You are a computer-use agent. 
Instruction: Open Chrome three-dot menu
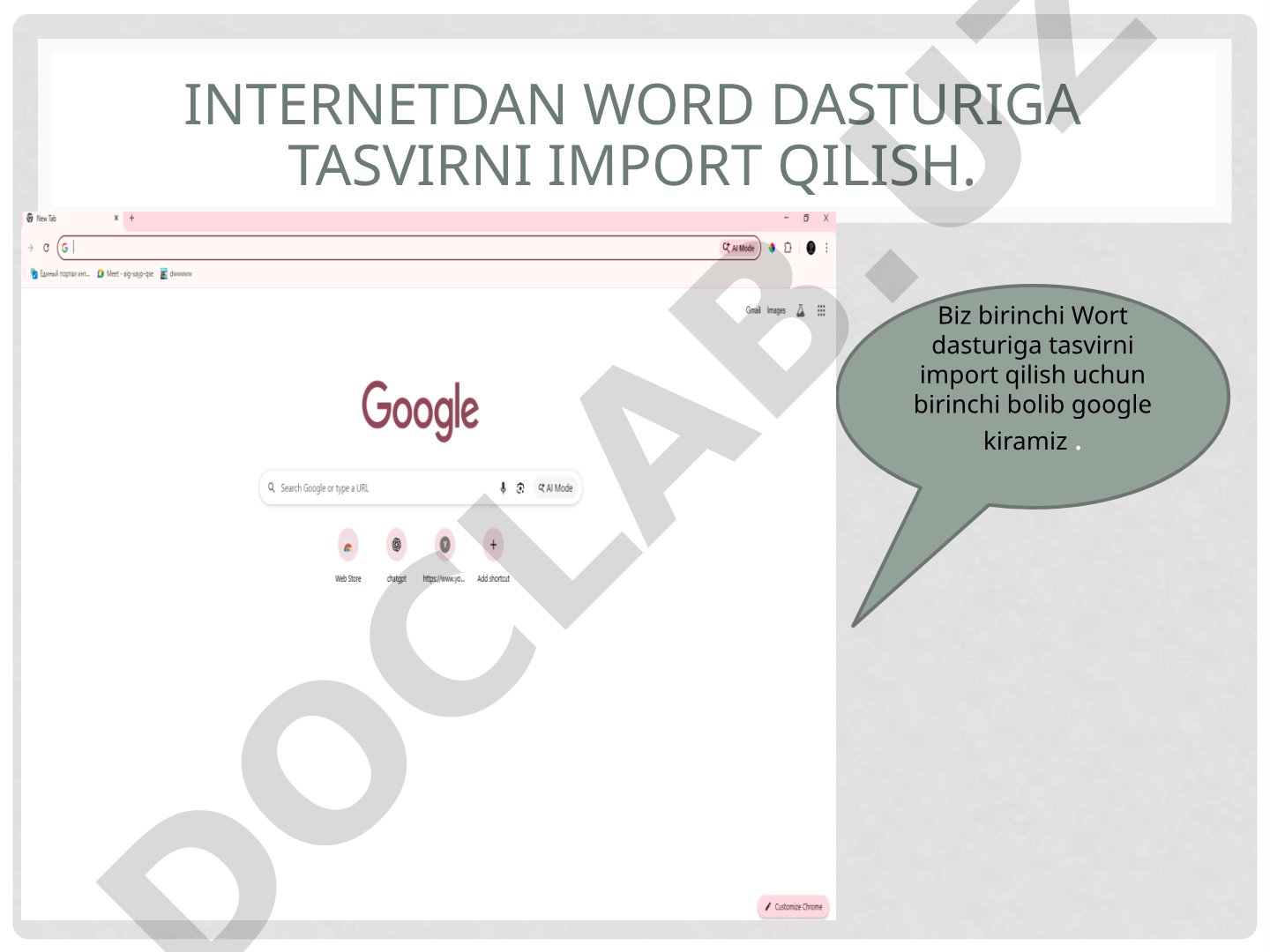(x=826, y=249)
